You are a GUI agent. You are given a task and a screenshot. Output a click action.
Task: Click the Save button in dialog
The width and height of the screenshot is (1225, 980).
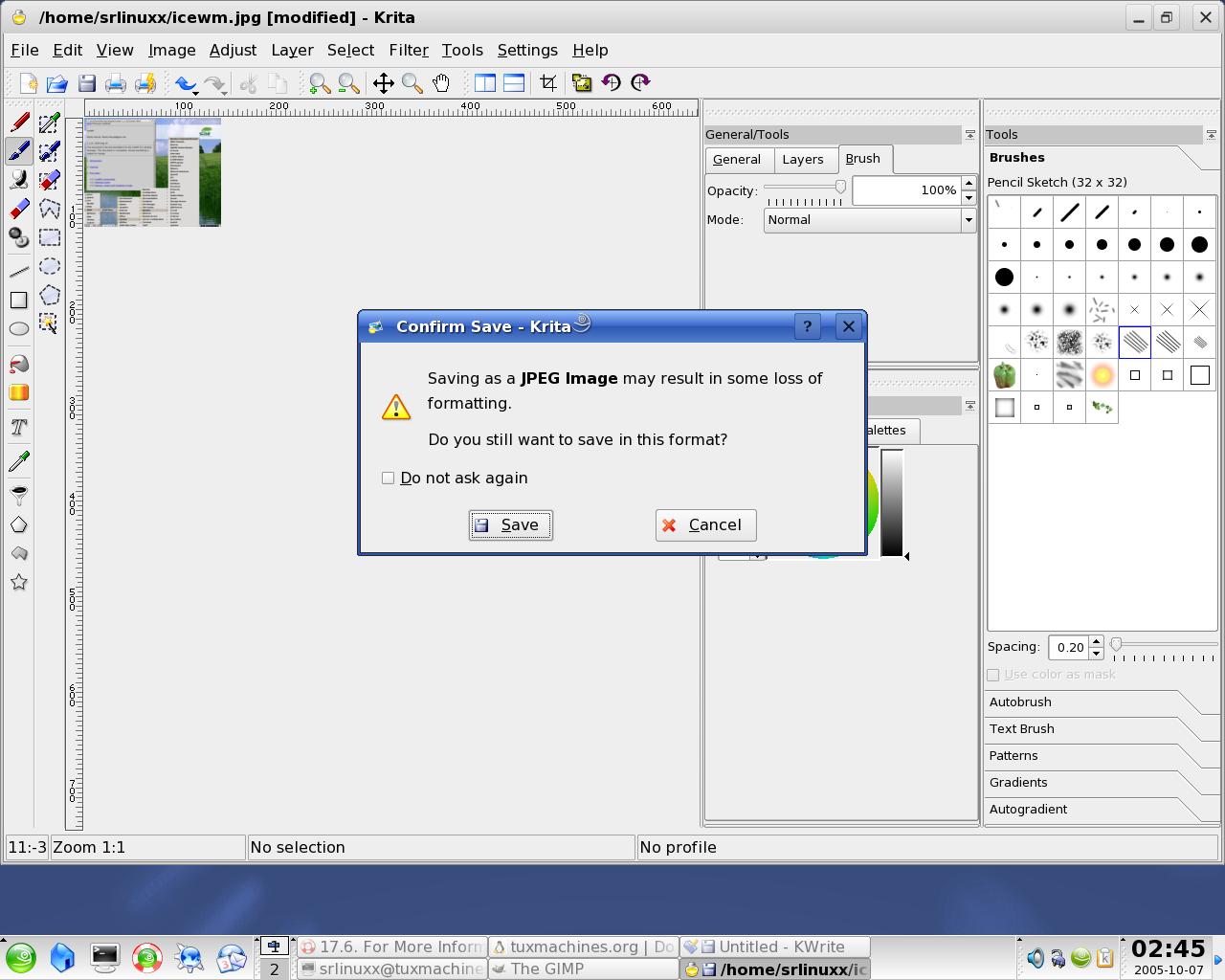coord(510,524)
